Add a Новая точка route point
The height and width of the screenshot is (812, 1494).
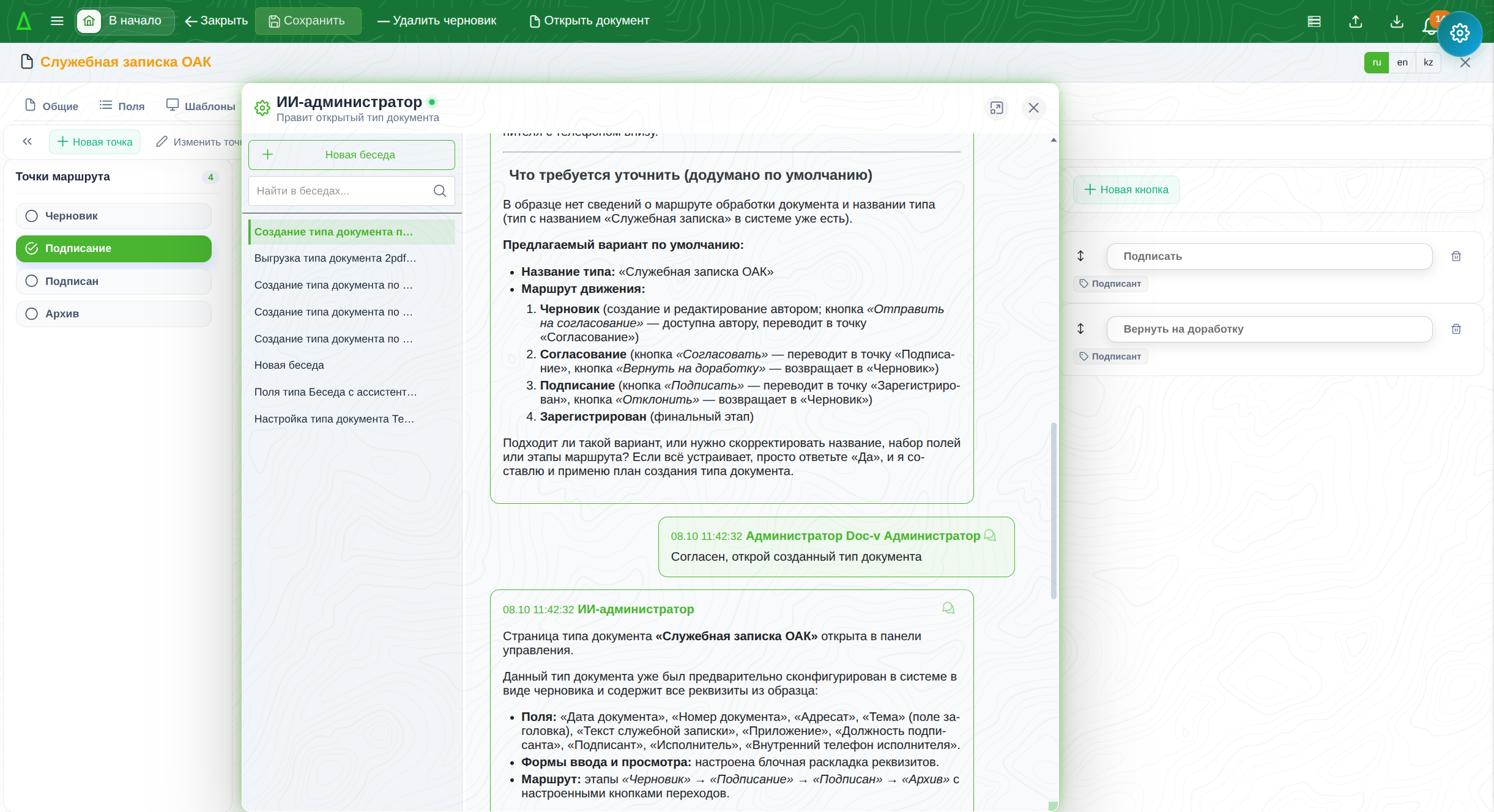tap(95, 142)
